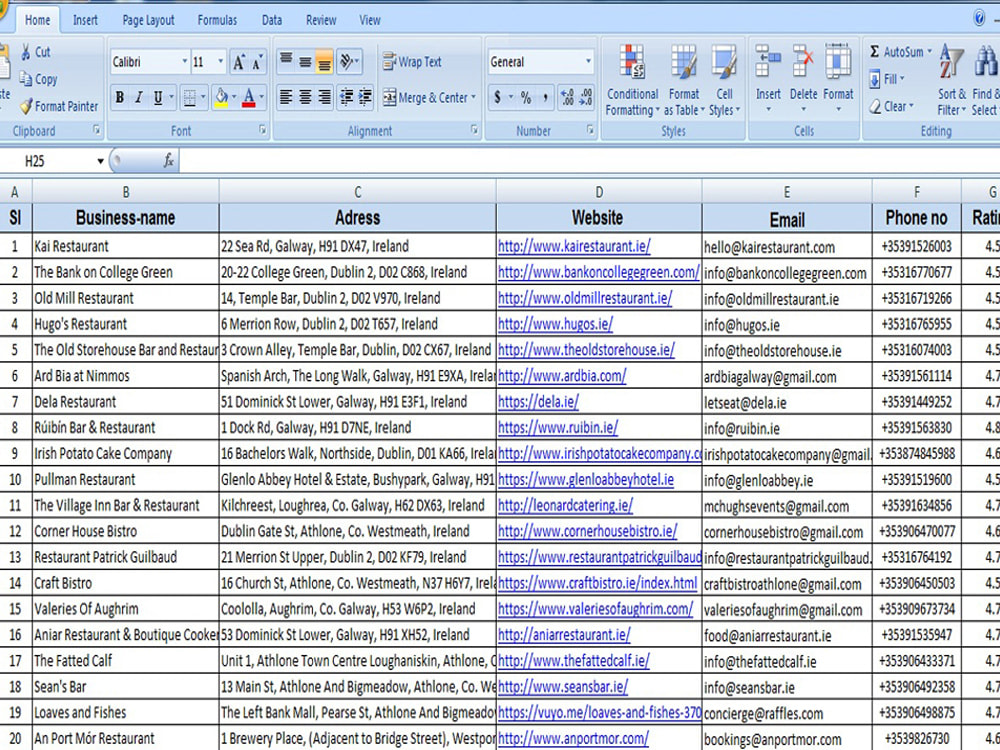1000x750 pixels.
Task: Open the font color dropdown arrow
Action: pos(261,98)
